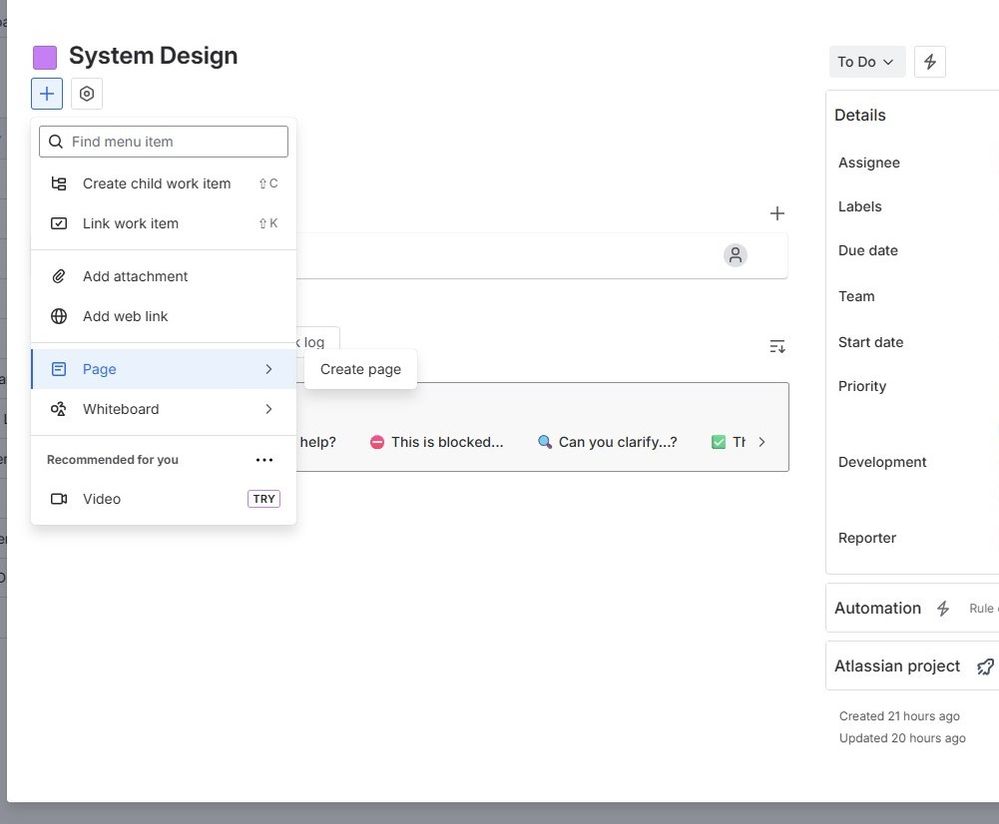Click Create page in submenu
This screenshot has width=999, height=824.
point(361,369)
